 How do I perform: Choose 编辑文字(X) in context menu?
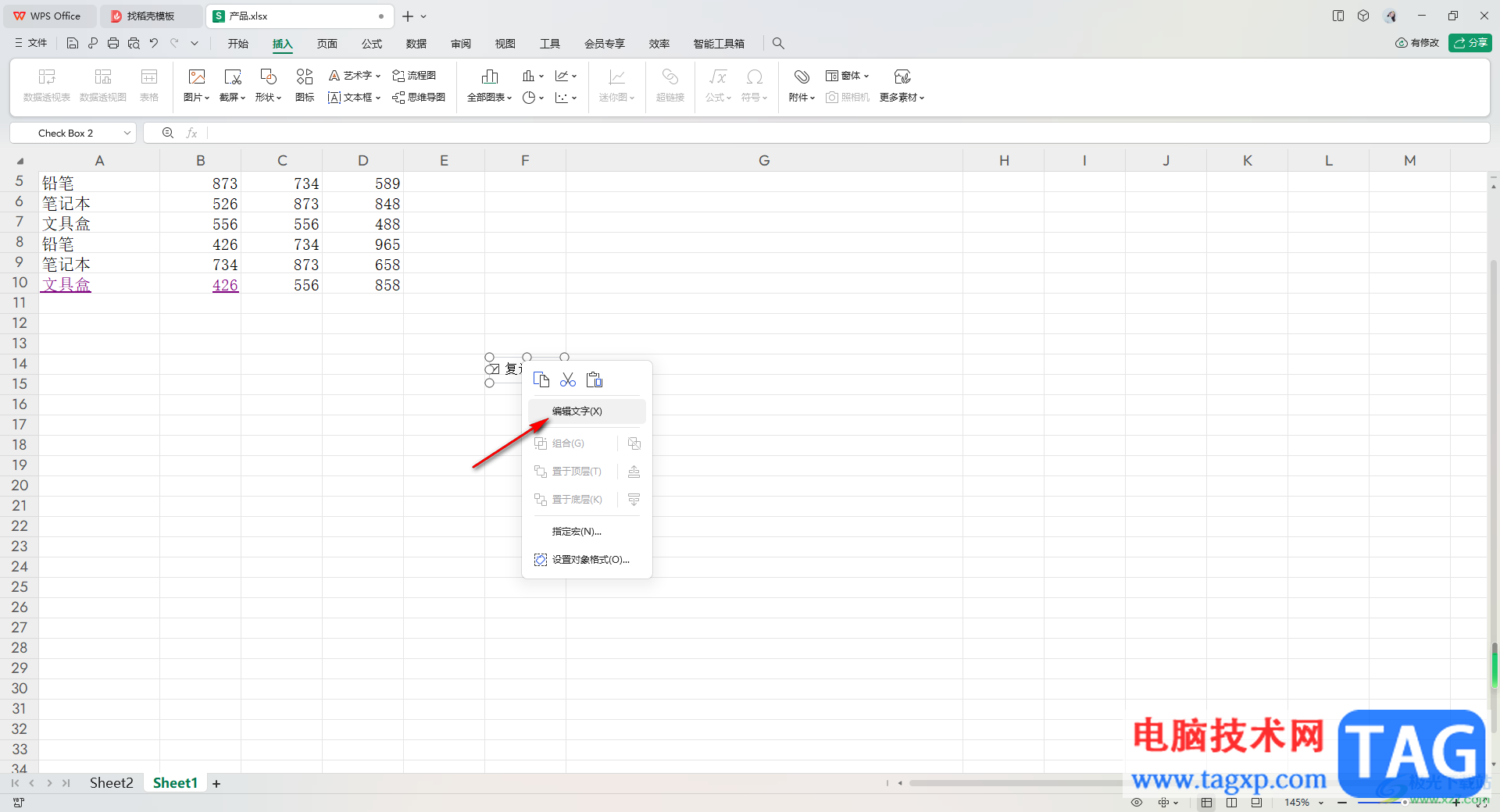tap(587, 411)
